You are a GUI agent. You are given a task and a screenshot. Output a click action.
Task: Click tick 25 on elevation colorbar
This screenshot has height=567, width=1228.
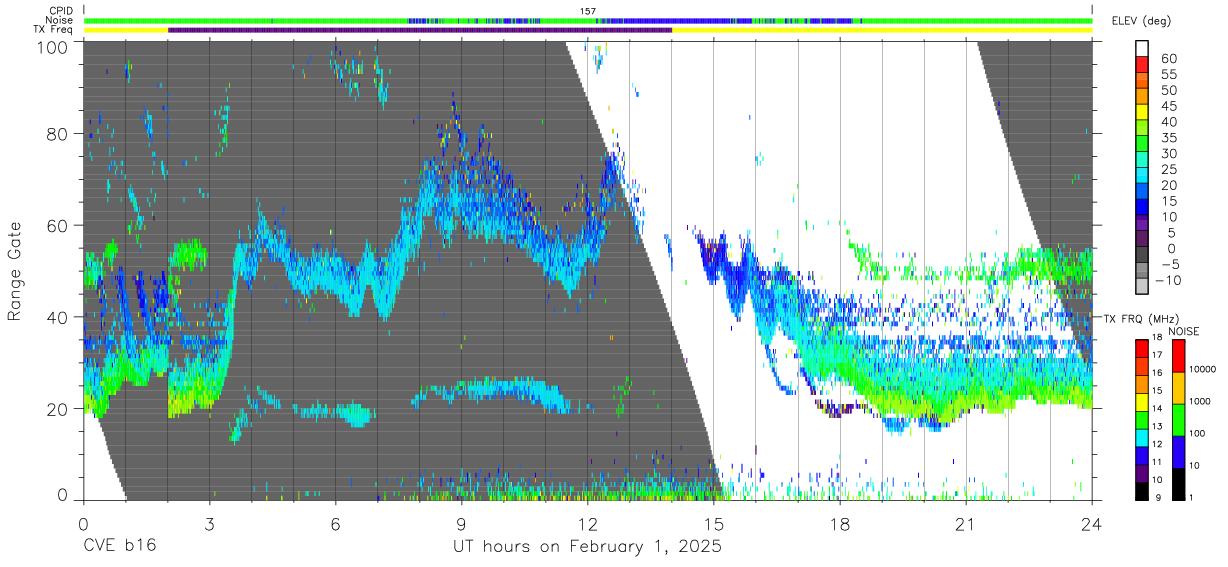(1167, 170)
